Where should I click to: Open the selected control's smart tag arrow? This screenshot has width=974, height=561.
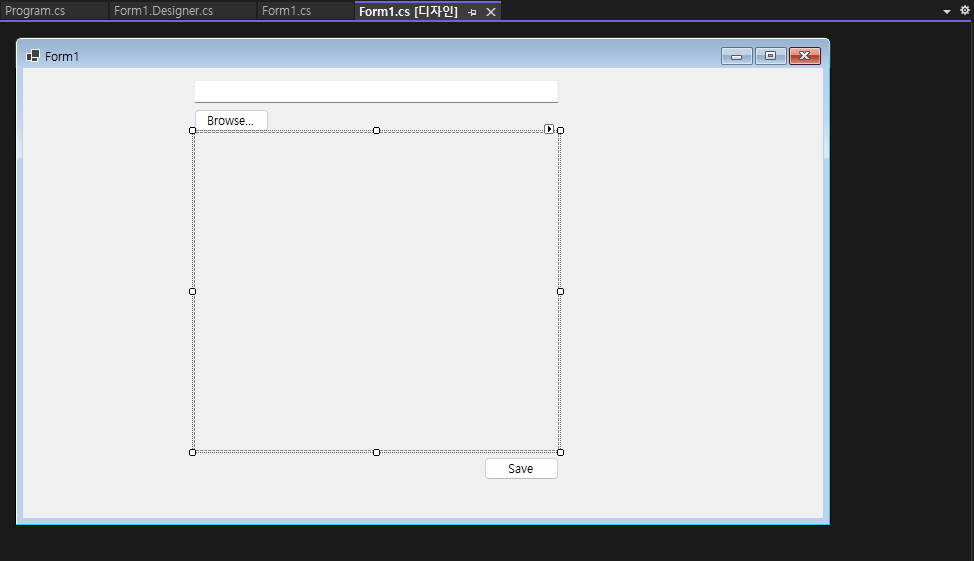click(x=548, y=129)
